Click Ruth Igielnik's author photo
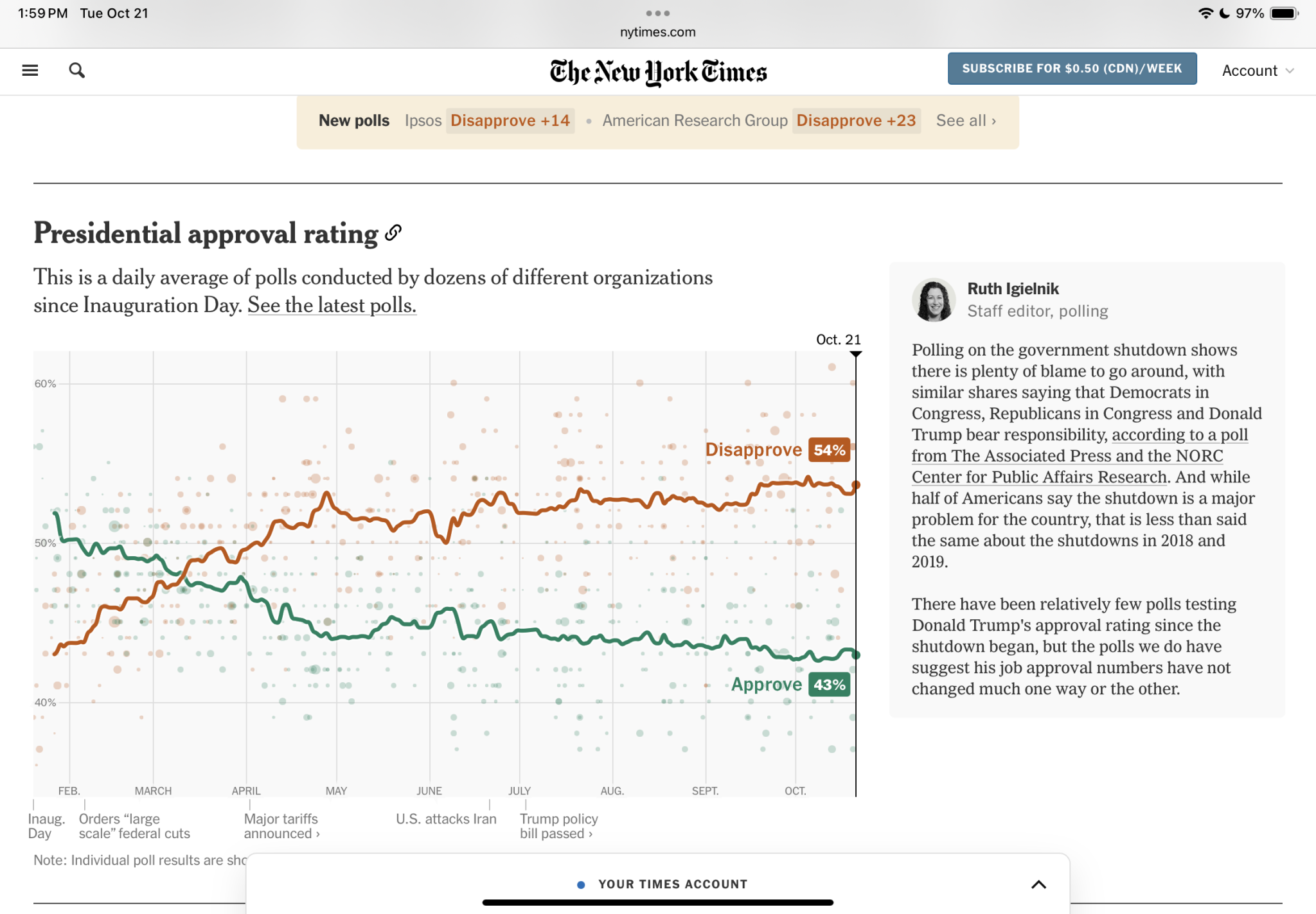Image resolution: width=1316 pixels, height=914 pixels. click(934, 300)
